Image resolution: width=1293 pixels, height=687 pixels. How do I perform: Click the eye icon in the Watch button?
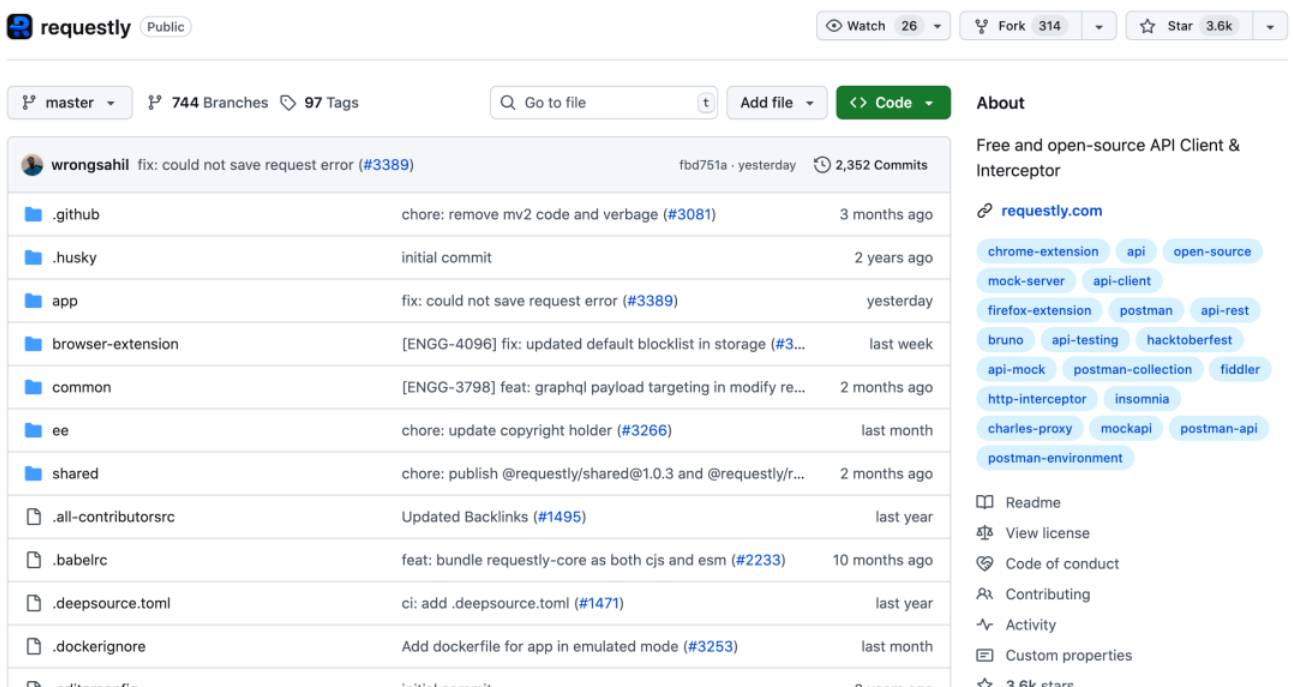[x=834, y=26]
